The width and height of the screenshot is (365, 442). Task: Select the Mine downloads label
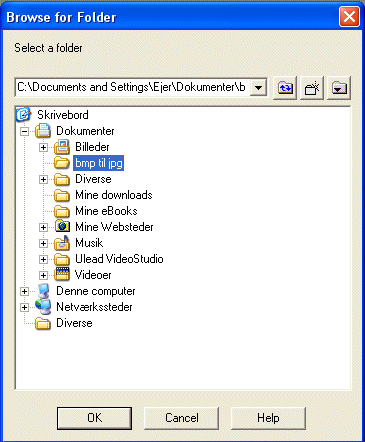(114, 195)
